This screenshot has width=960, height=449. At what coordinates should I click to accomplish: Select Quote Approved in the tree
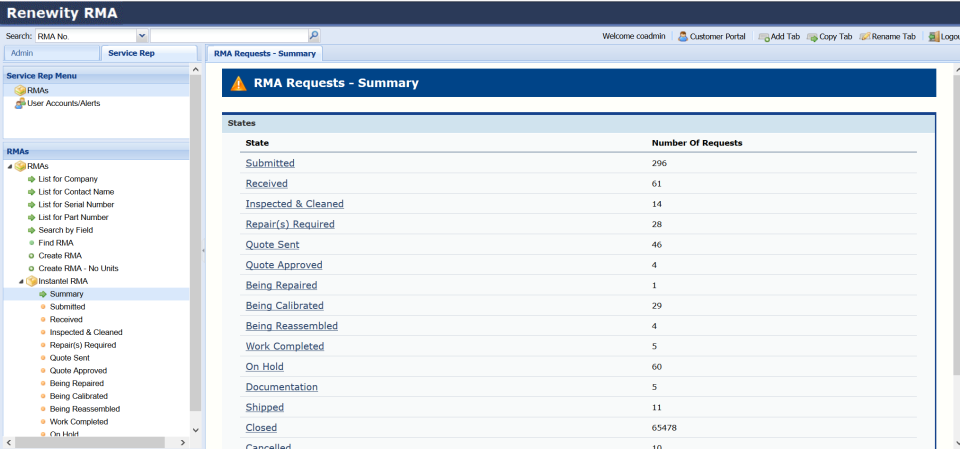pyautogui.click(x=78, y=371)
